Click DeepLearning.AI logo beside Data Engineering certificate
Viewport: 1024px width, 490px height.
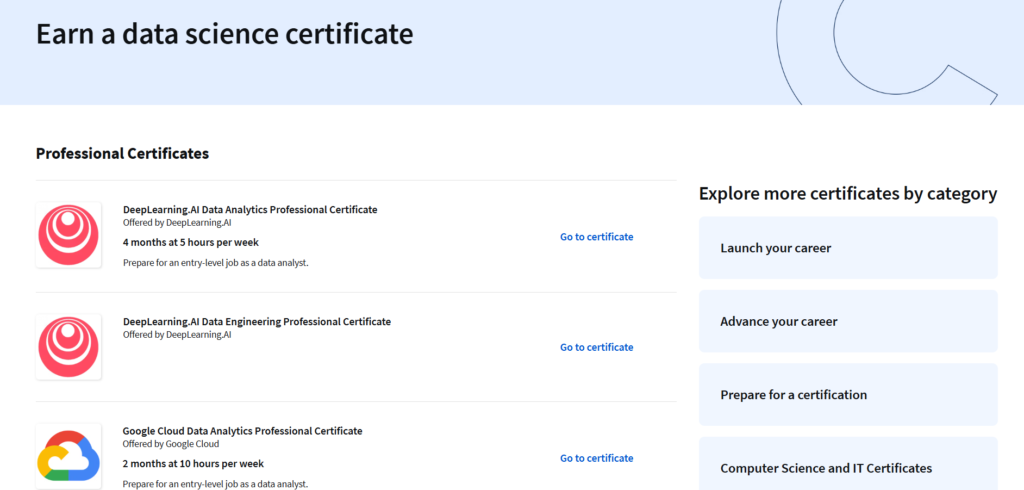[69, 347]
